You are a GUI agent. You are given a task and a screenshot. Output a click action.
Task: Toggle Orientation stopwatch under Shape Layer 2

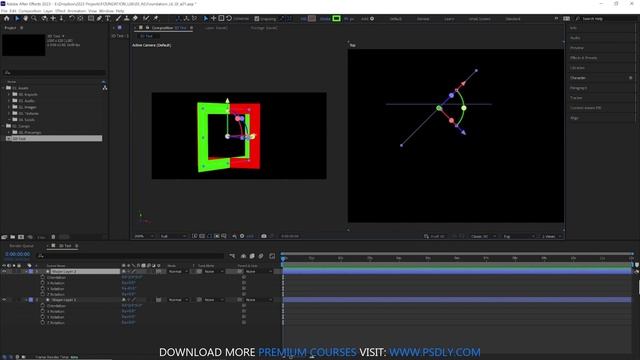click(x=42, y=277)
